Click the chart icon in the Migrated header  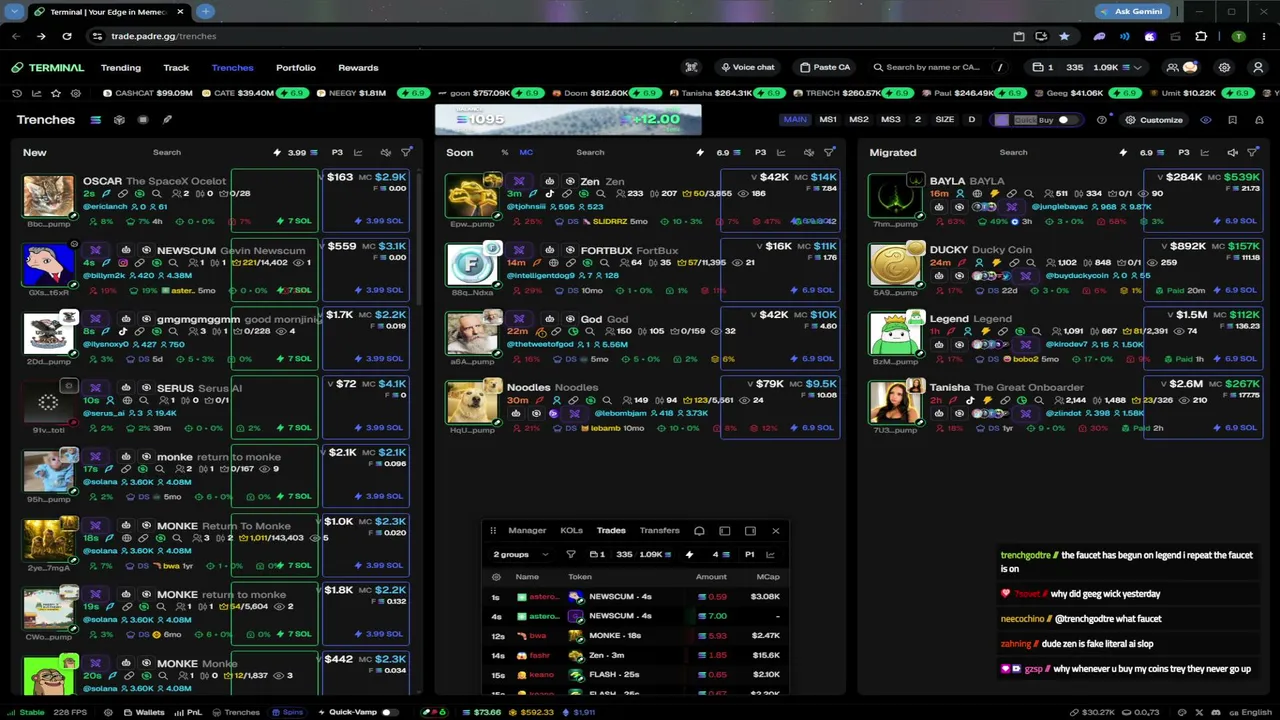click(x=1205, y=153)
